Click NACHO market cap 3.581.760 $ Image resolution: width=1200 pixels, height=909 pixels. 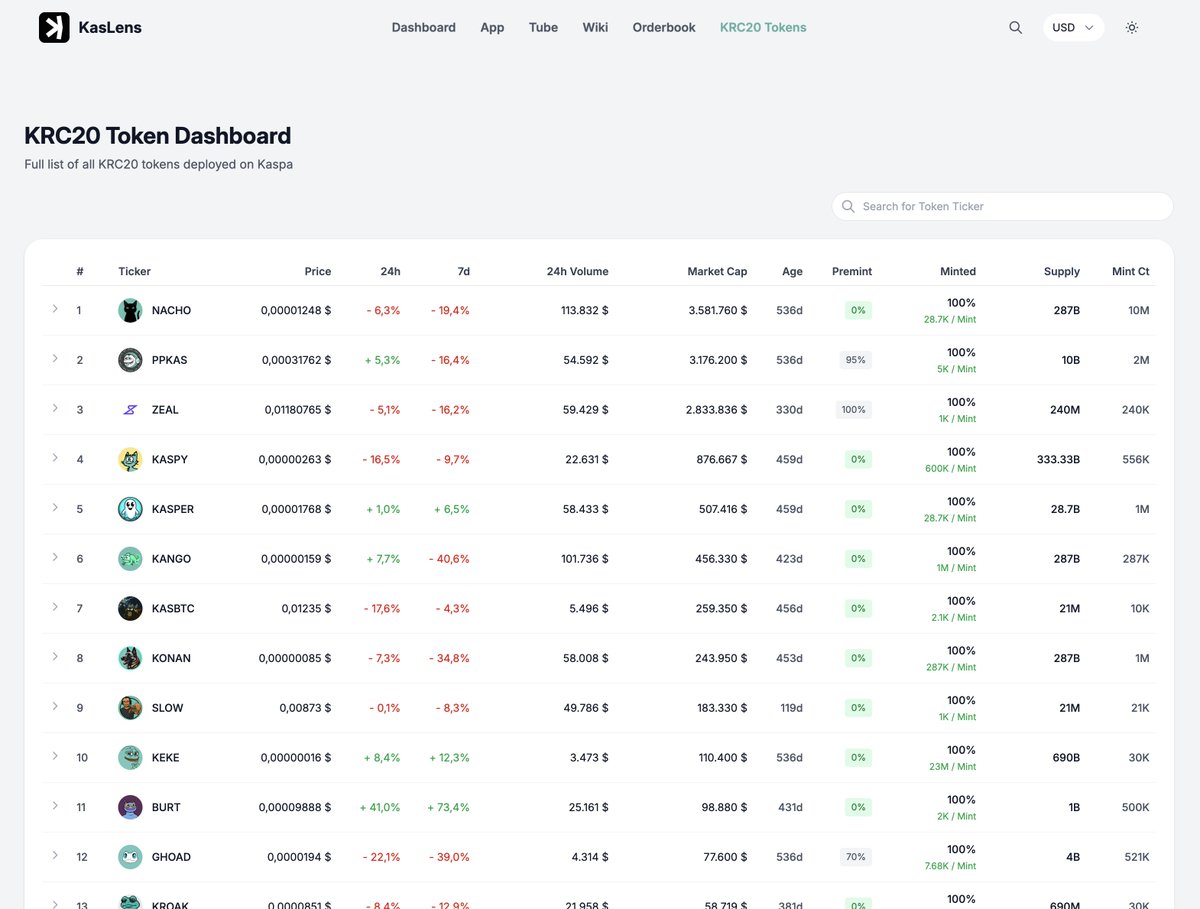point(718,310)
